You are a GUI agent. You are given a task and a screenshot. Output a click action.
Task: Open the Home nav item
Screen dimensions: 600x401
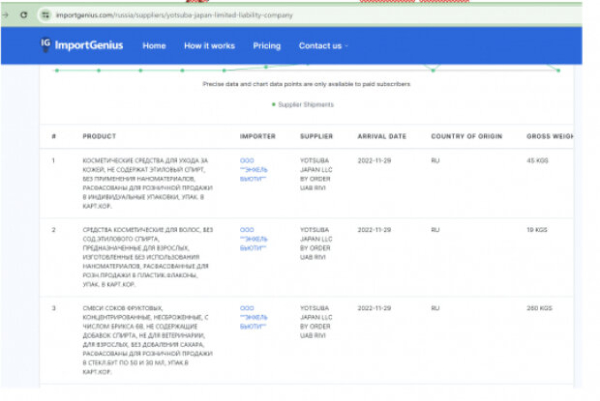coord(154,46)
